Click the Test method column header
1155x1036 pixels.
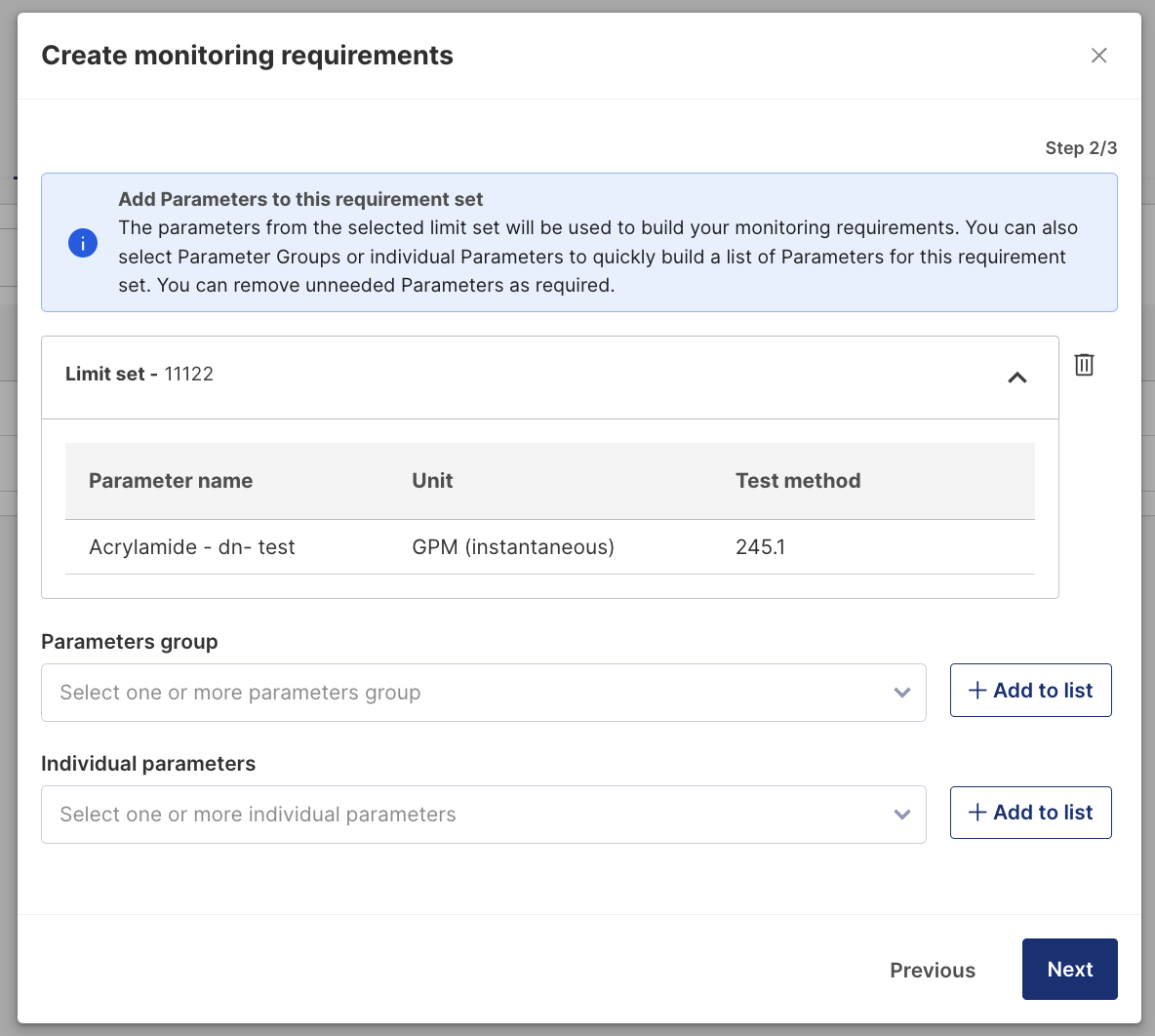(x=798, y=480)
